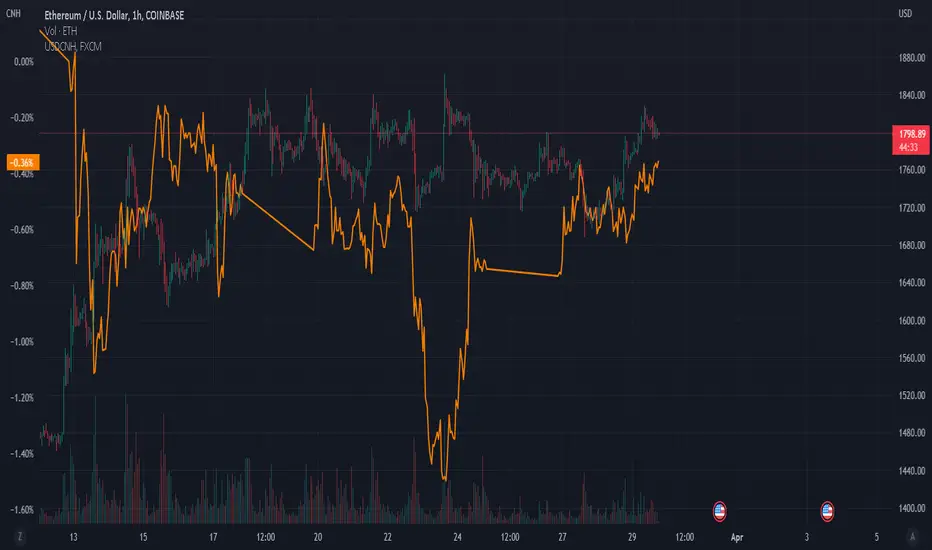Image resolution: width=932 pixels, height=550 pixels.
Task: Click the 1520.00 price axis label
Action: [912, 395]
